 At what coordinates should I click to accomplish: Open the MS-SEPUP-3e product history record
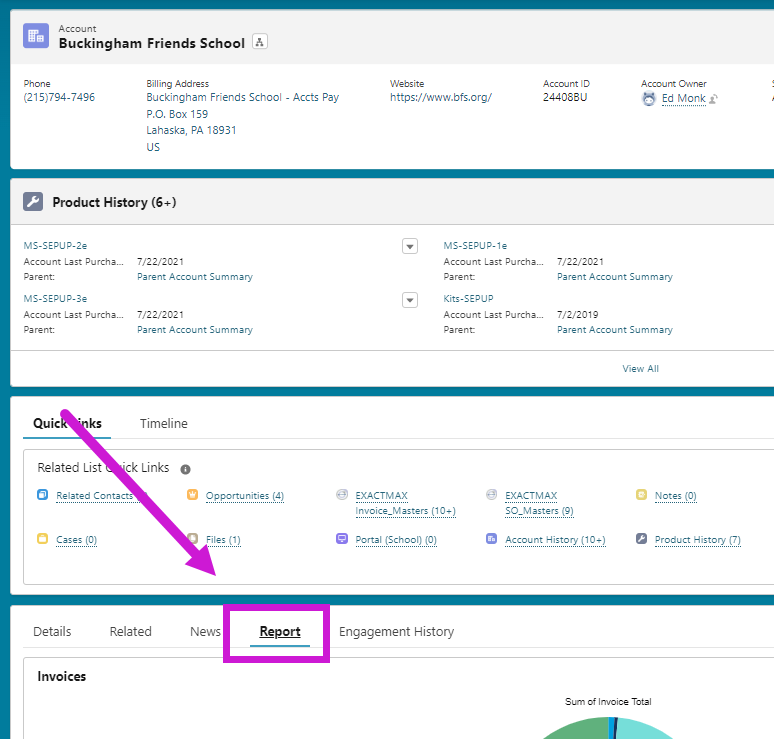point(55,299)
